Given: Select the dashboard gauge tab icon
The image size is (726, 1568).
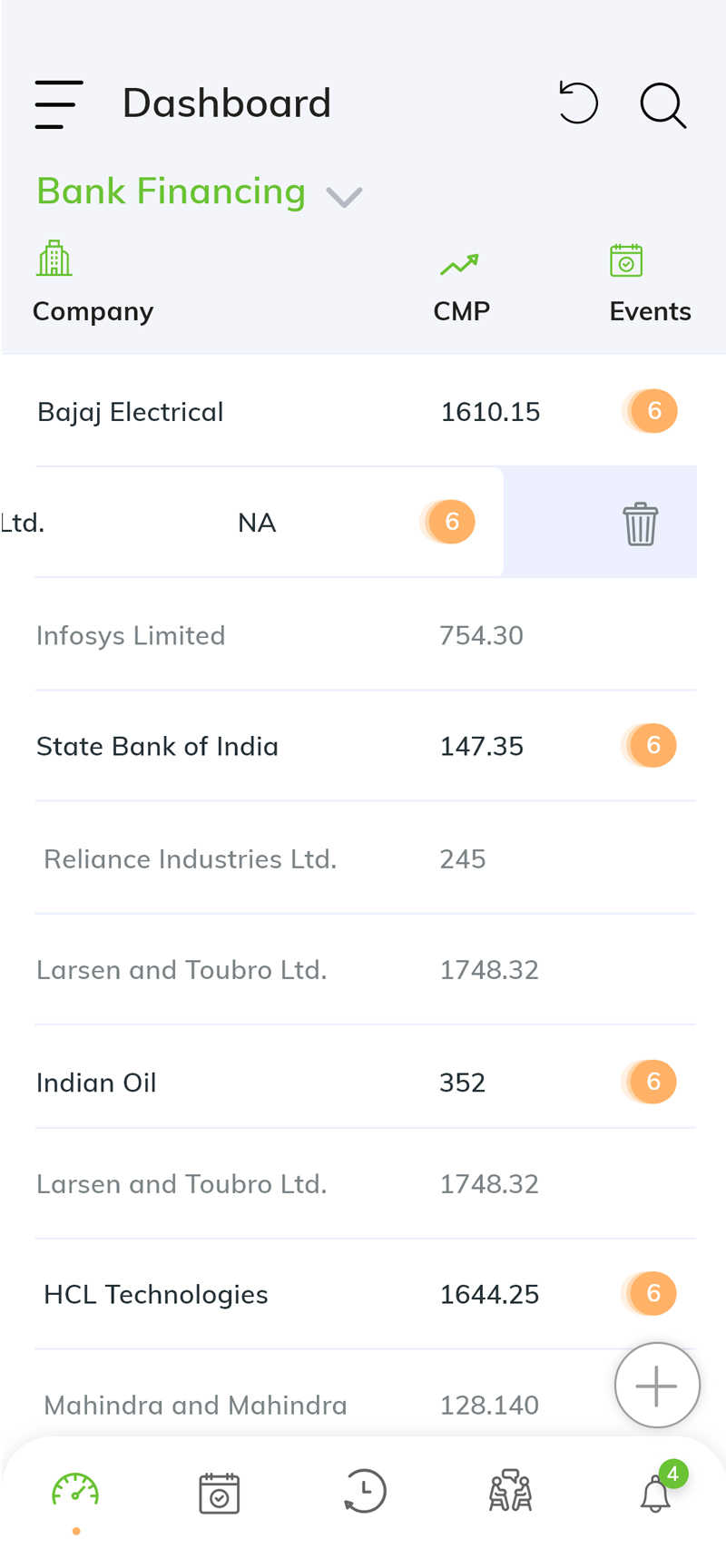Looking at the screenshot, I should tap(75, 1490).
